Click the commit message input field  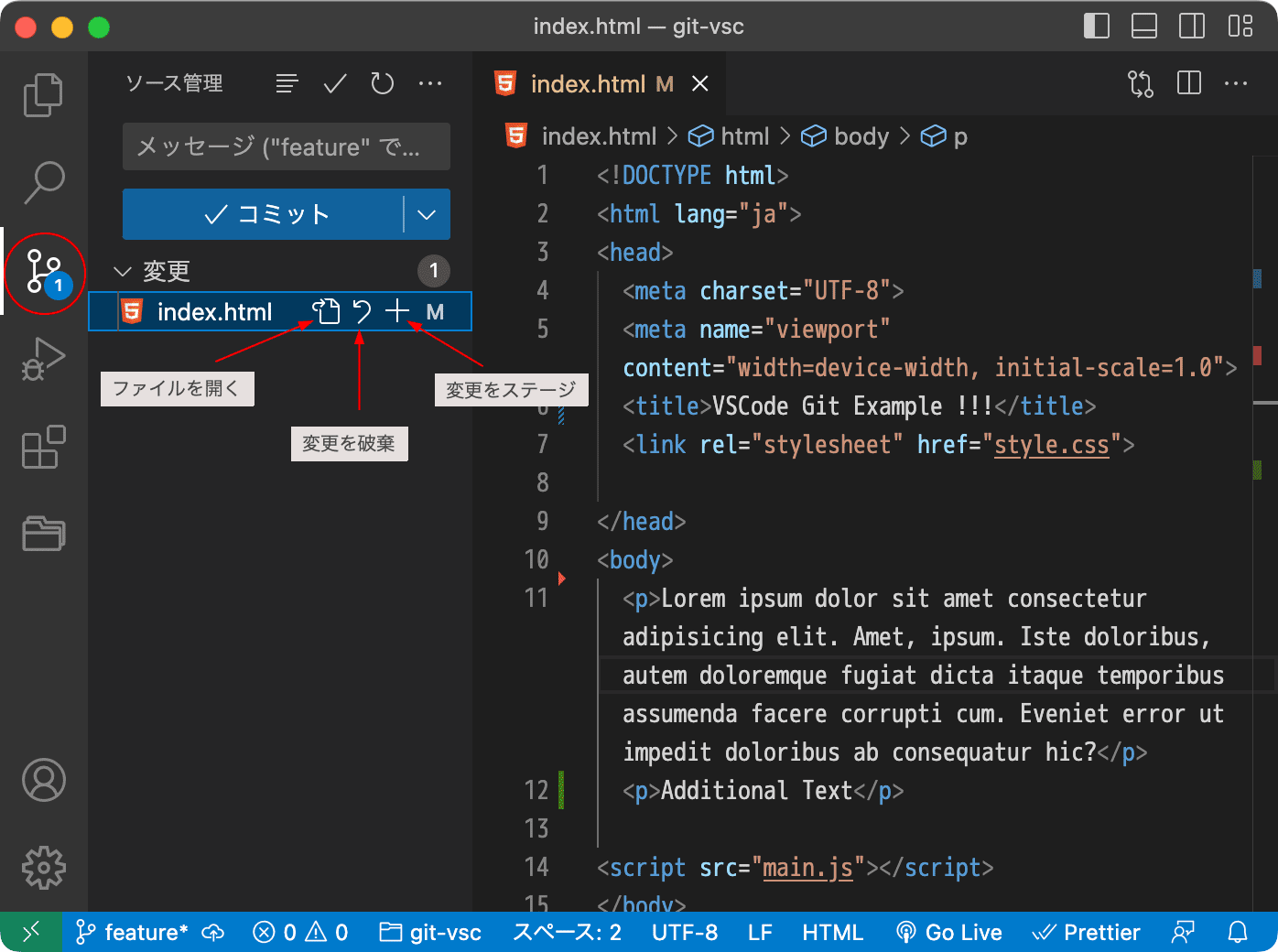coord(287,146)
